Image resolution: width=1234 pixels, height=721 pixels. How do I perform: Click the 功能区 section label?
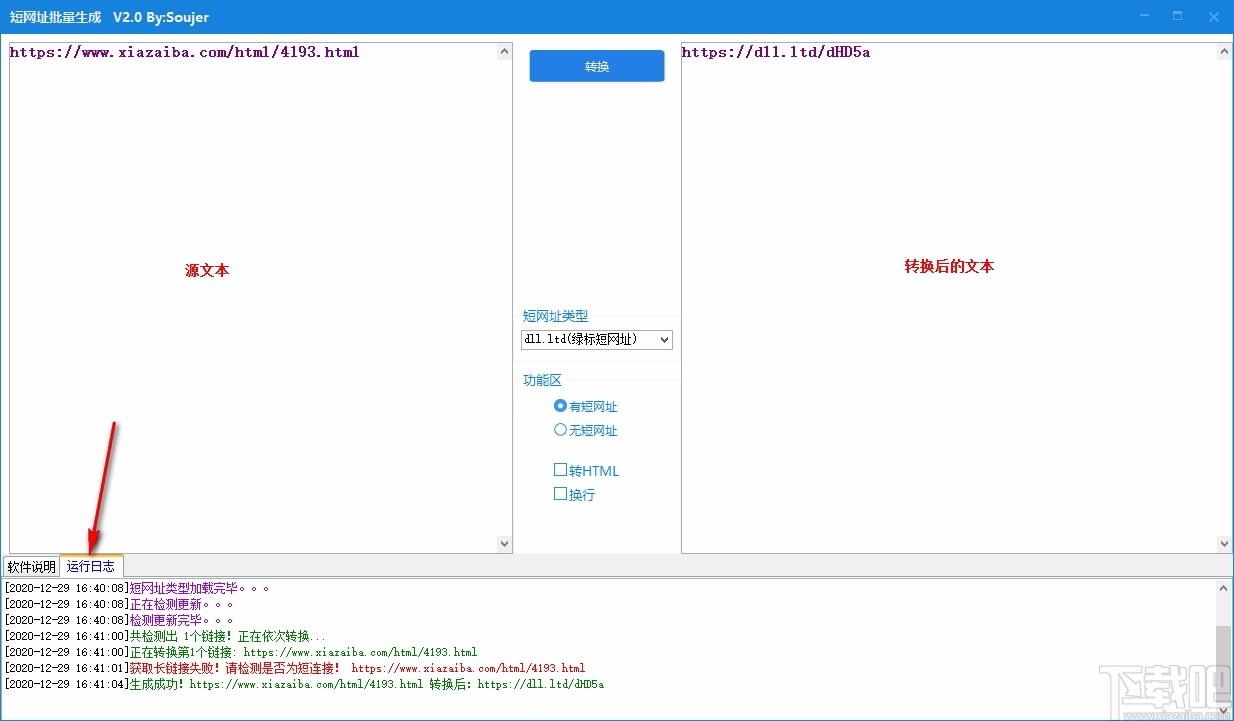point(543,380)
